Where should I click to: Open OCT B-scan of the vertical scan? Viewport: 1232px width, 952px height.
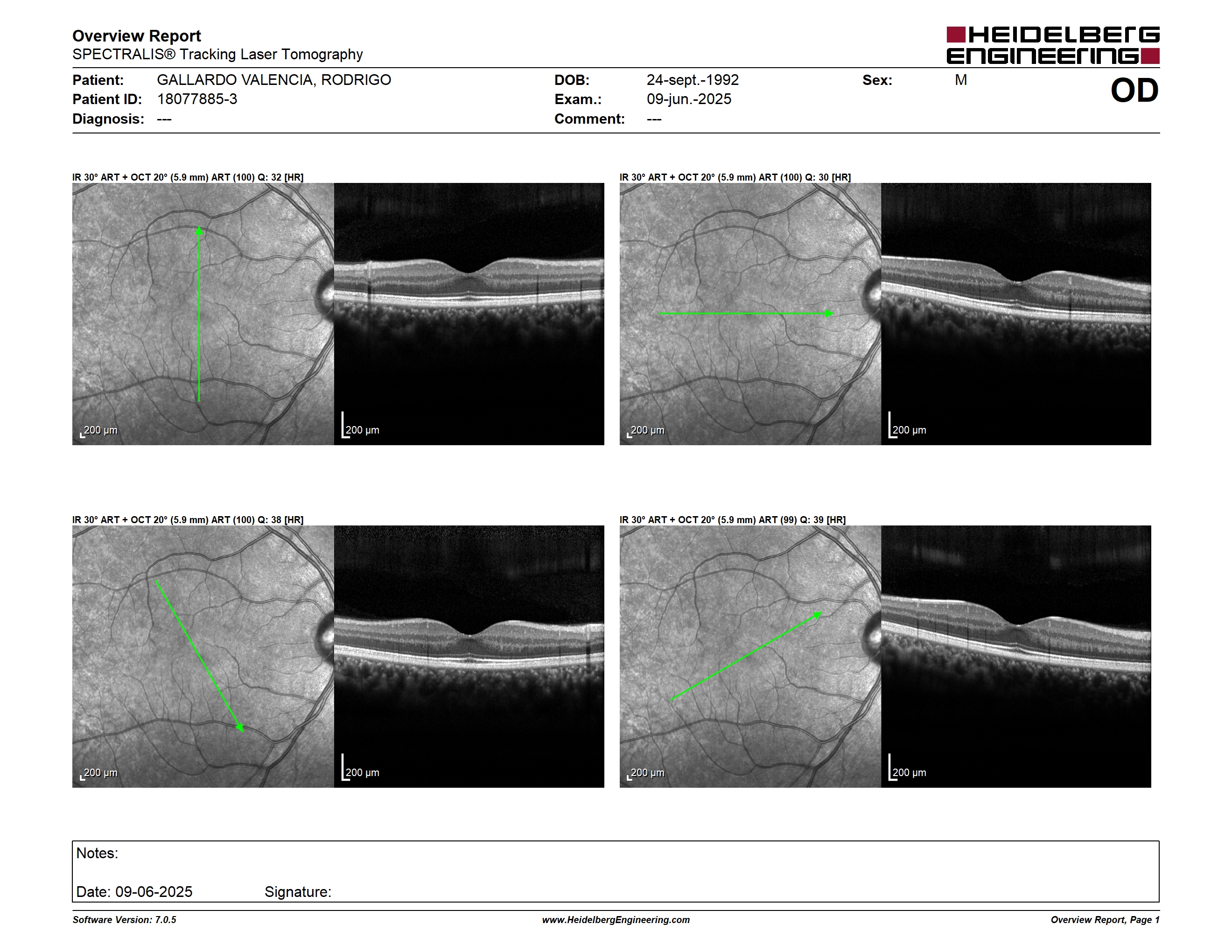pos(469,314)
